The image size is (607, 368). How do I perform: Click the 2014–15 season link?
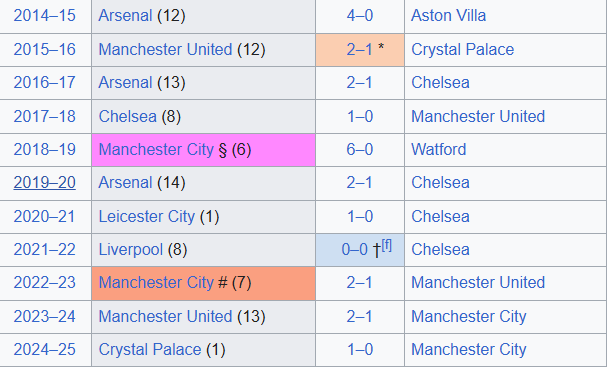(x=45, y=16)
